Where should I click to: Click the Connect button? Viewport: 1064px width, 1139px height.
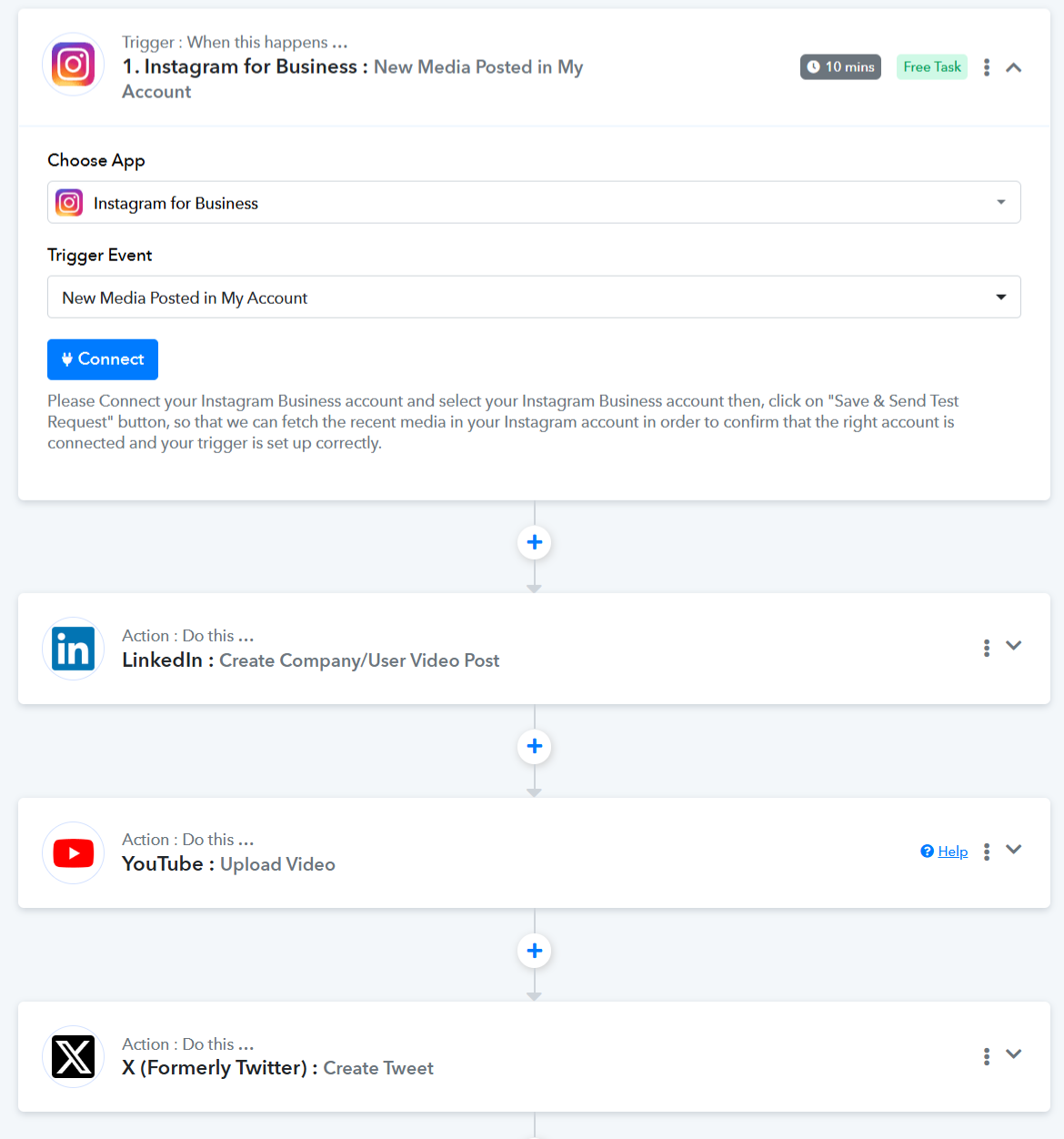(x=103, y=359)
